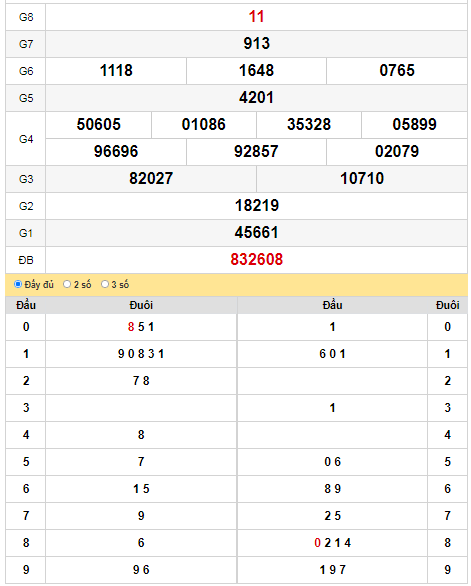The height and width of the screenshot is (586, 471).
Task: Click the "9 0 8 3 1" tail cell
Action: [x=141, y=354]
